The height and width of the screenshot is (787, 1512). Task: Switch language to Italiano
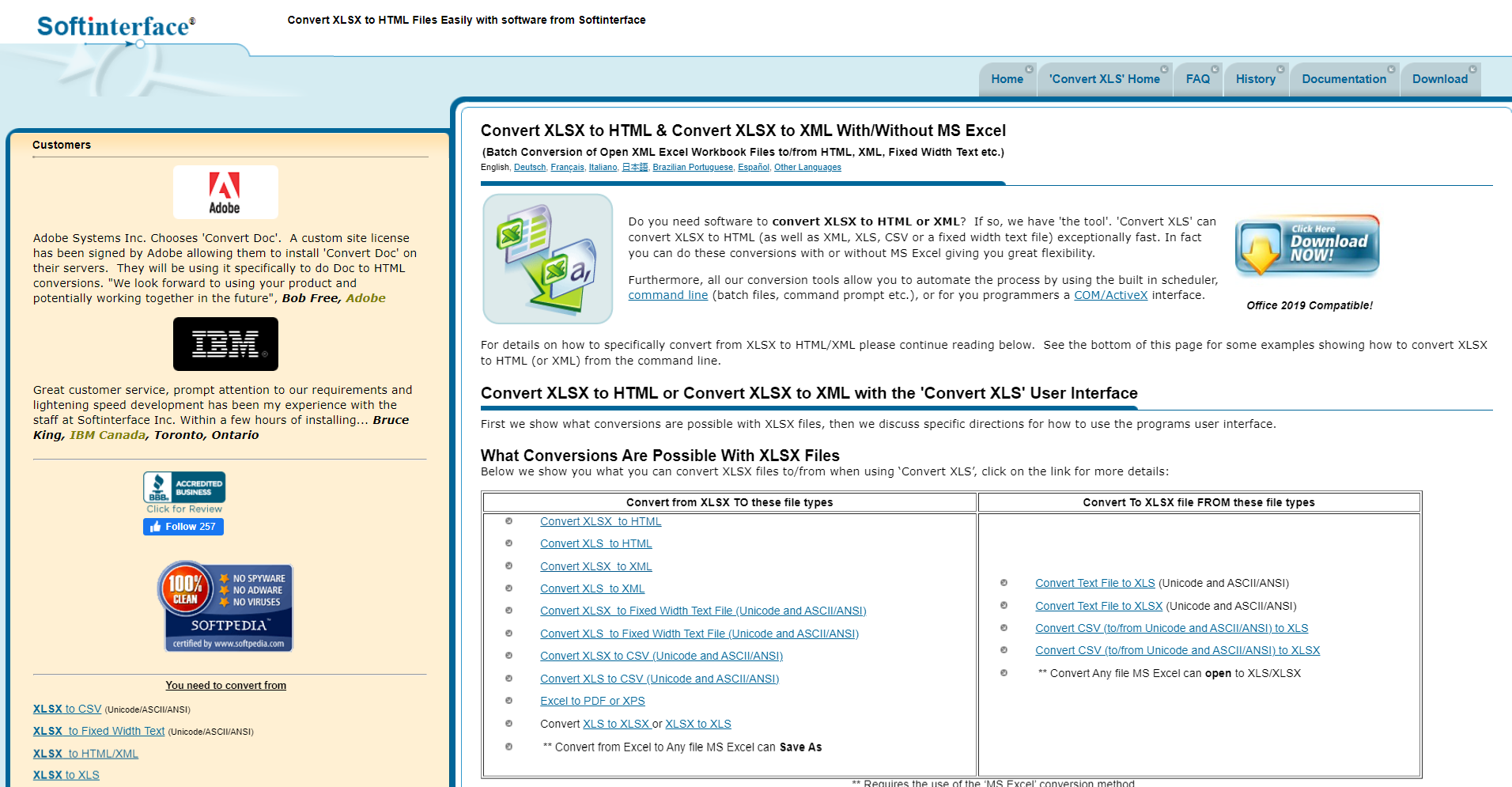(x=603, y=167)
